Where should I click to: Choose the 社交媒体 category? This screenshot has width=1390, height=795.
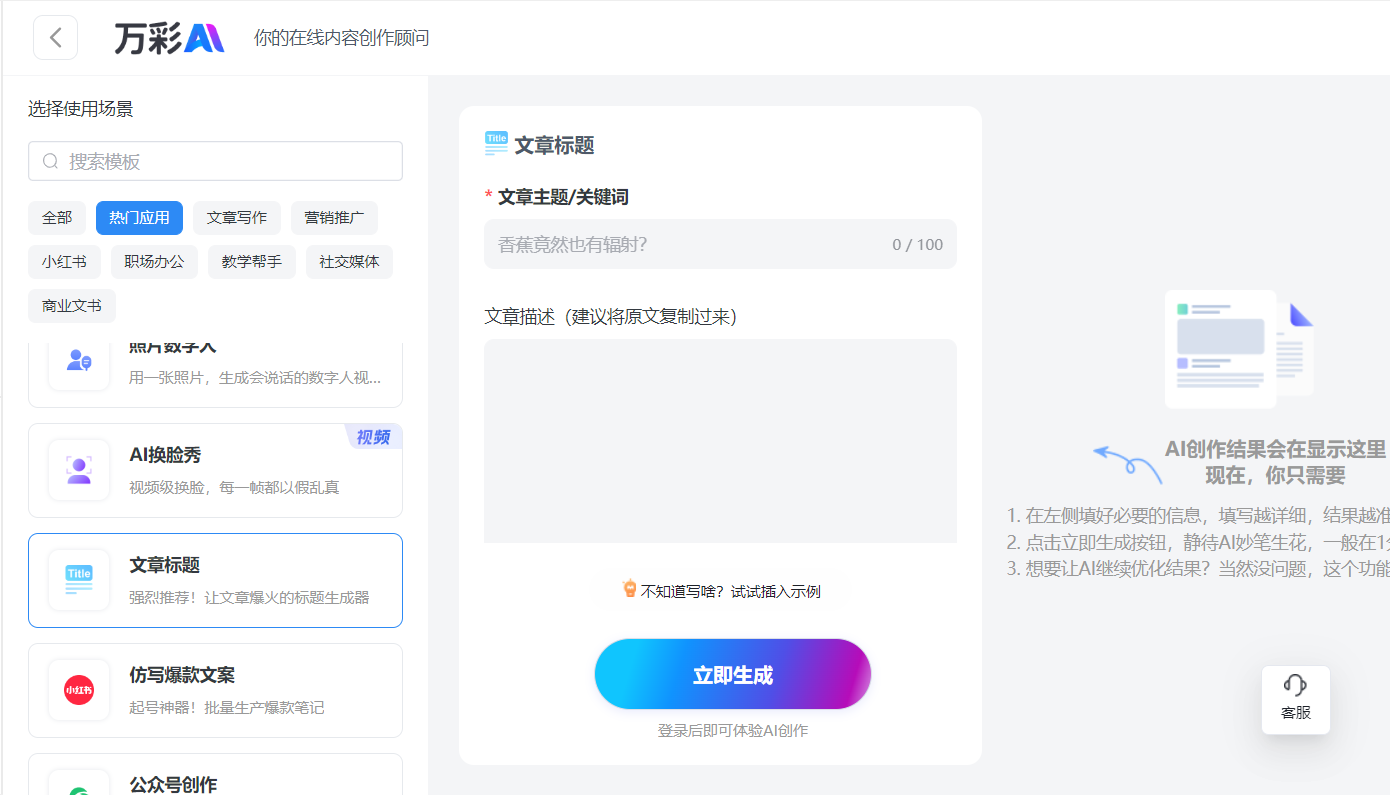pos(349,262)
